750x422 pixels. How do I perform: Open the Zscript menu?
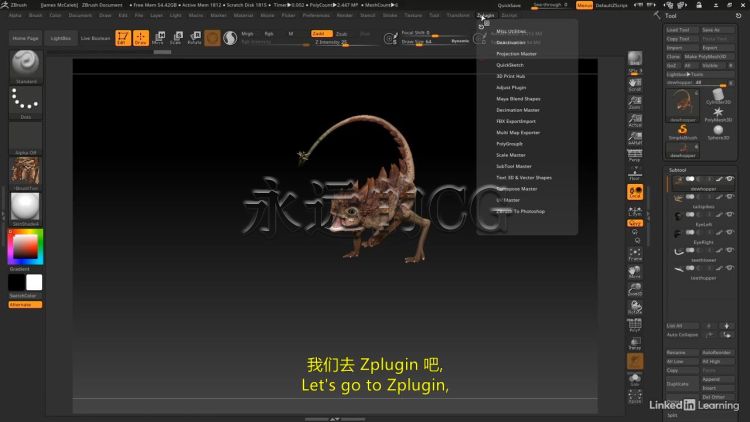click(x=509, y=15)
